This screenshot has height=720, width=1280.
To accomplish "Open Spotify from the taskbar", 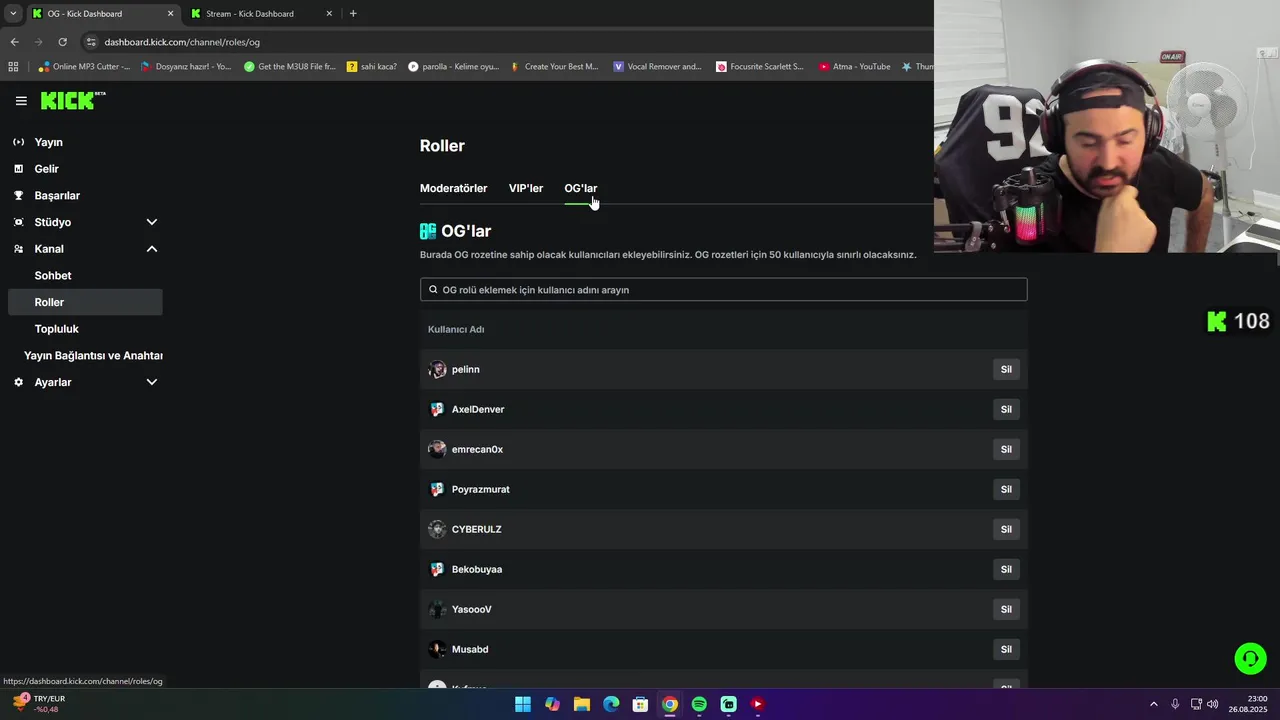I will tap(699, 704).
